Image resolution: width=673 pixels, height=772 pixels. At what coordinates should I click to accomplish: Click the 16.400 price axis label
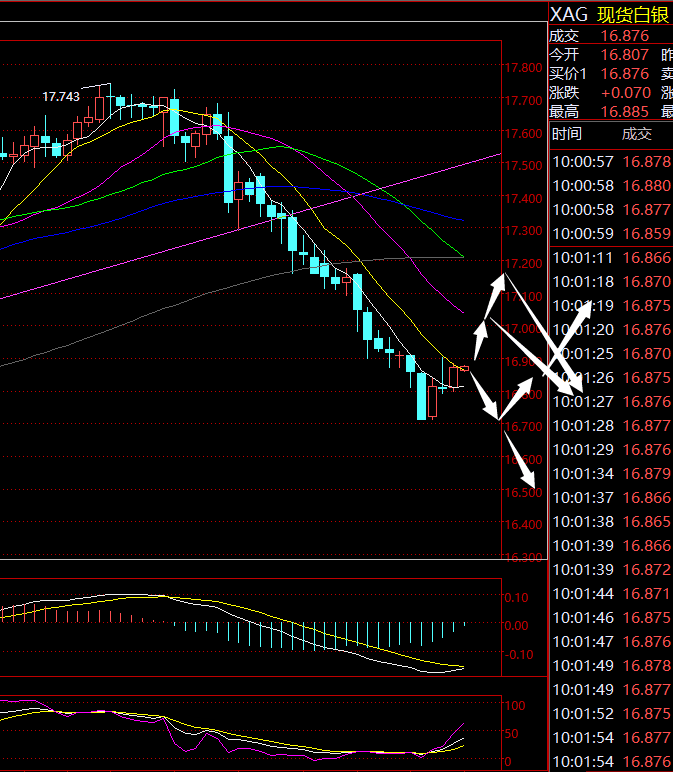pyautogui.click(x=523, y=525)
